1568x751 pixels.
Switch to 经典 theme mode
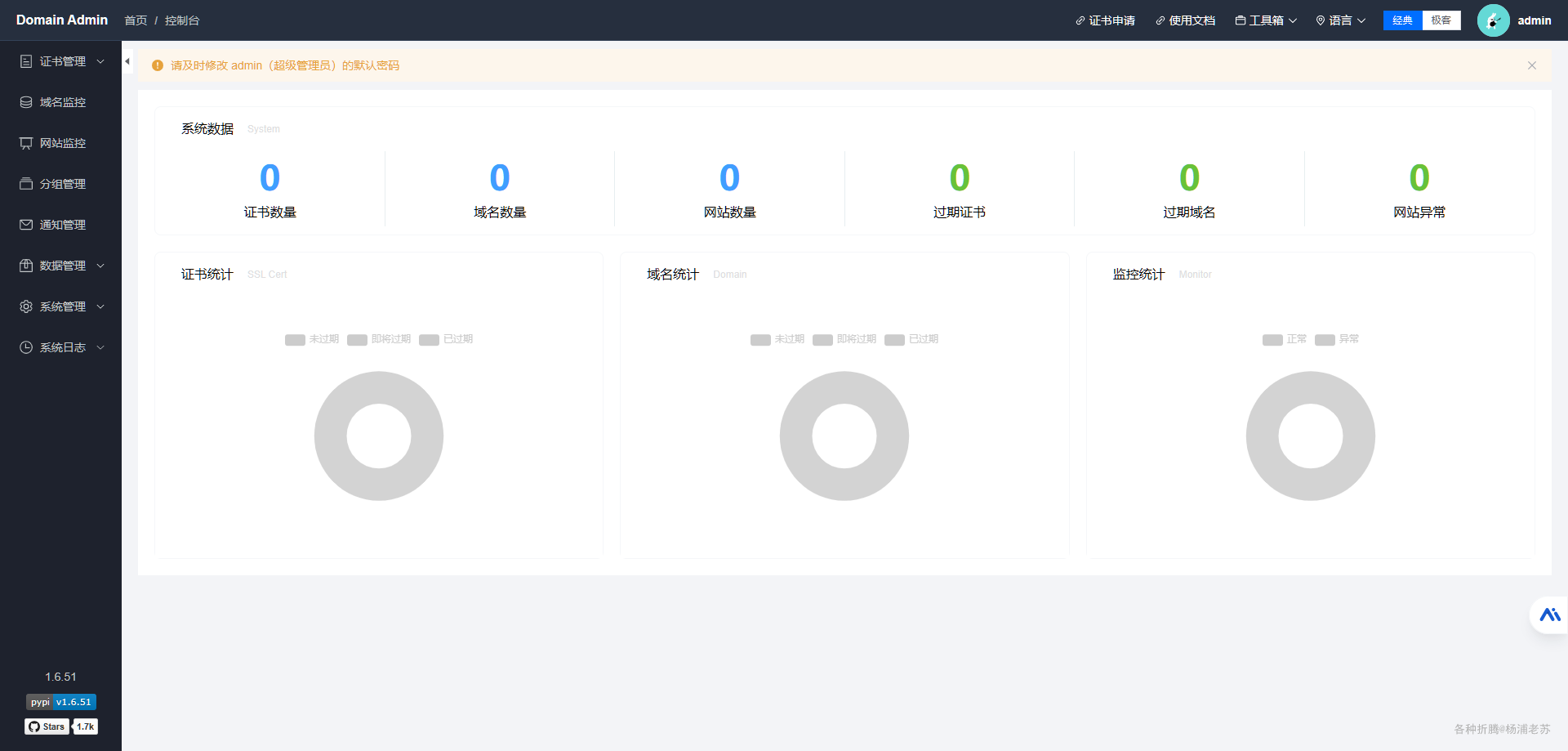click(x=1402, y=20)
